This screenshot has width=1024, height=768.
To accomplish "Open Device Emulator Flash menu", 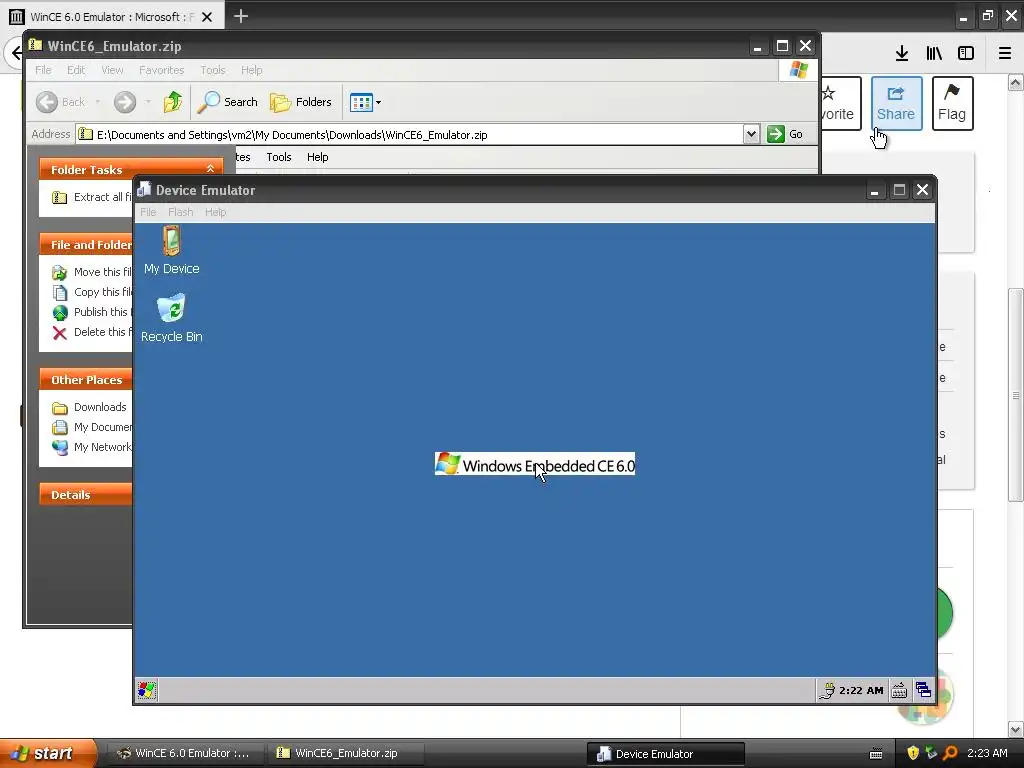I will point(180,212).
